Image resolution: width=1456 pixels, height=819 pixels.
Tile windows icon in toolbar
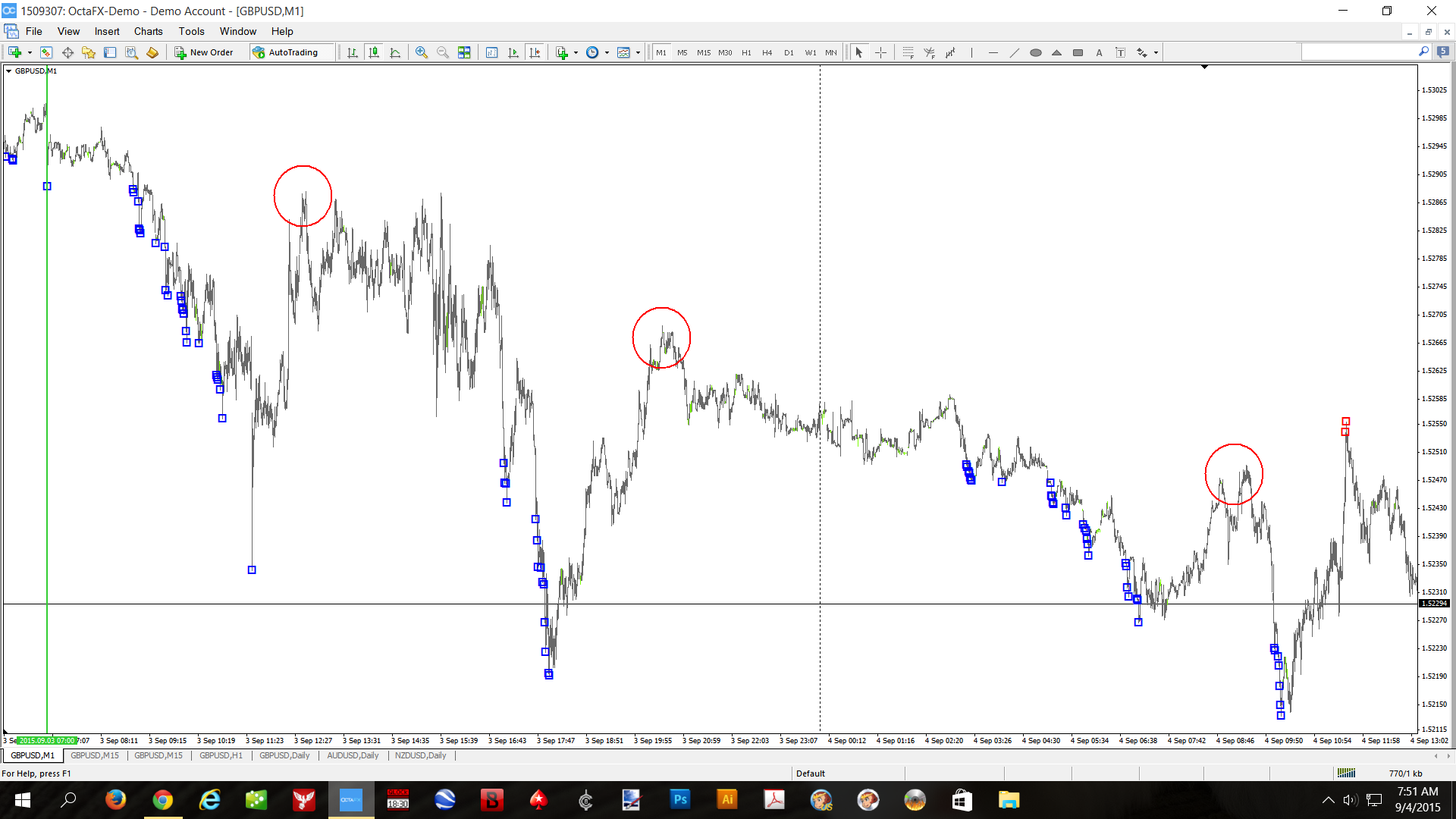(464, 52)
